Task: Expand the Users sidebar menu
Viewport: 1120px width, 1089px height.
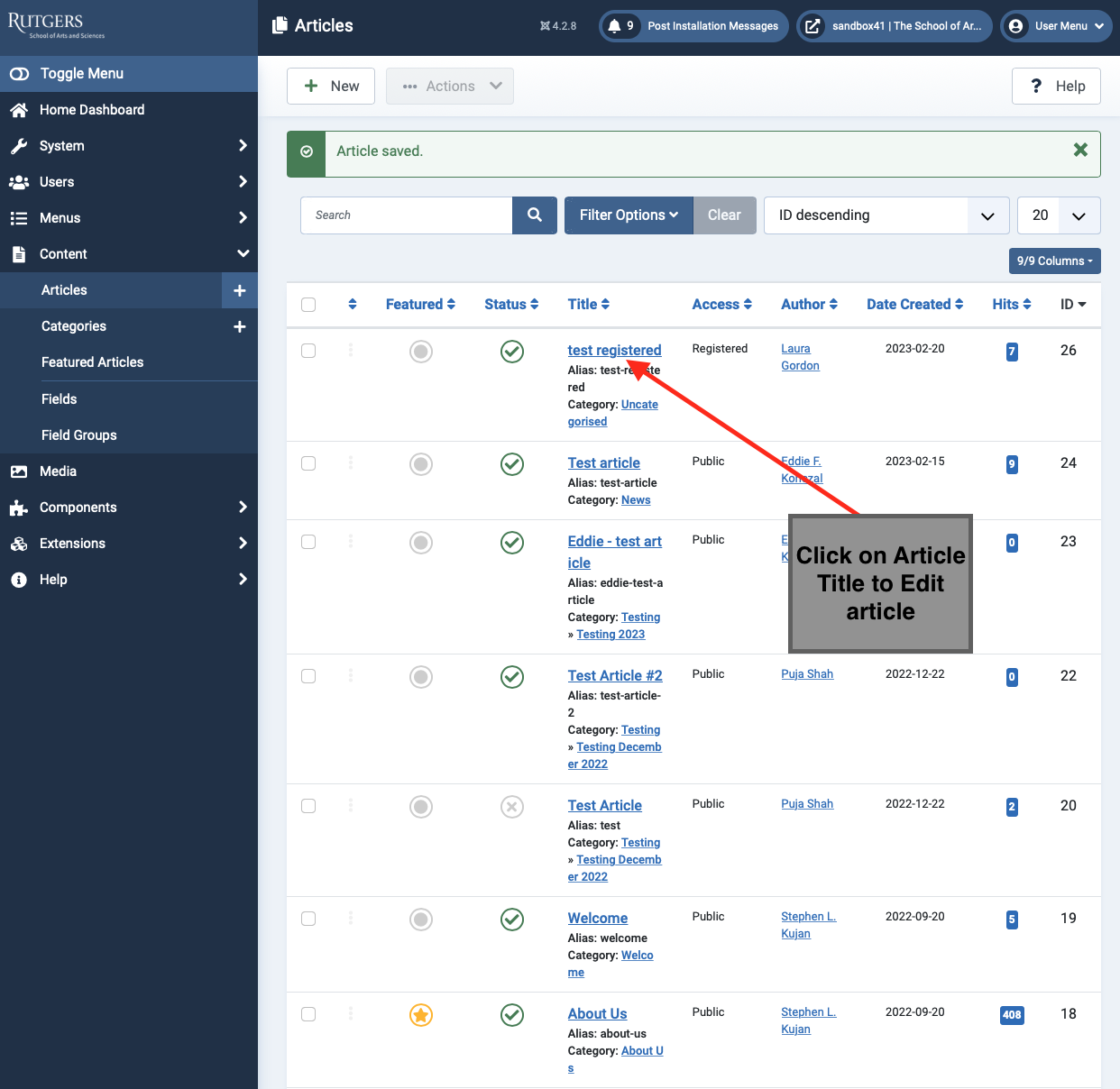Action: coord(129,182)
